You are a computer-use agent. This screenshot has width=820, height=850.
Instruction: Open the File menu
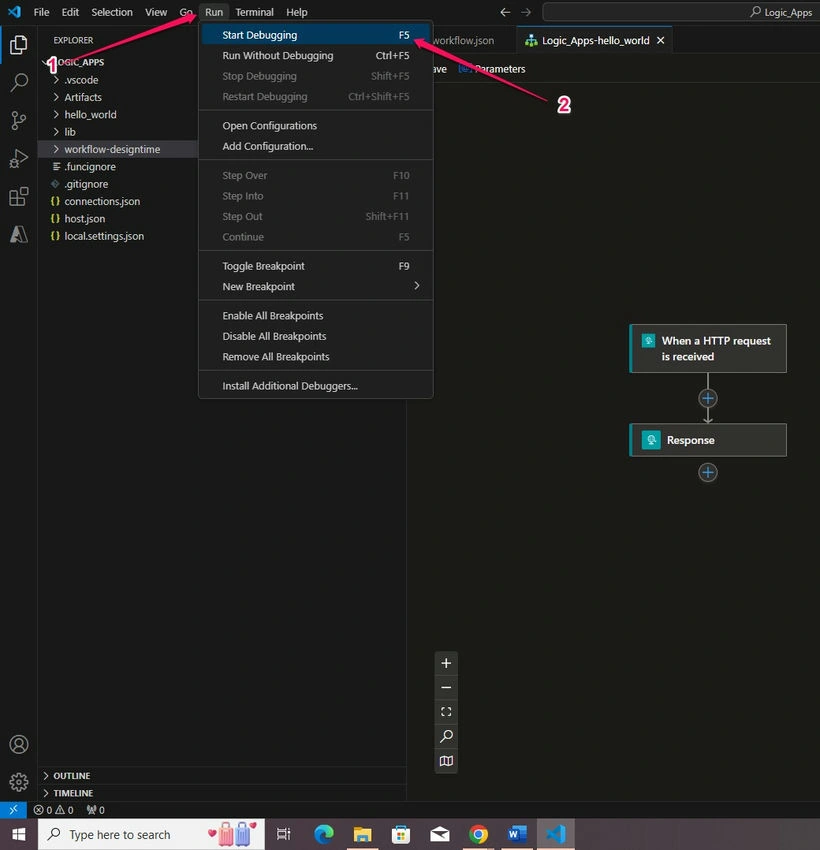41,12
